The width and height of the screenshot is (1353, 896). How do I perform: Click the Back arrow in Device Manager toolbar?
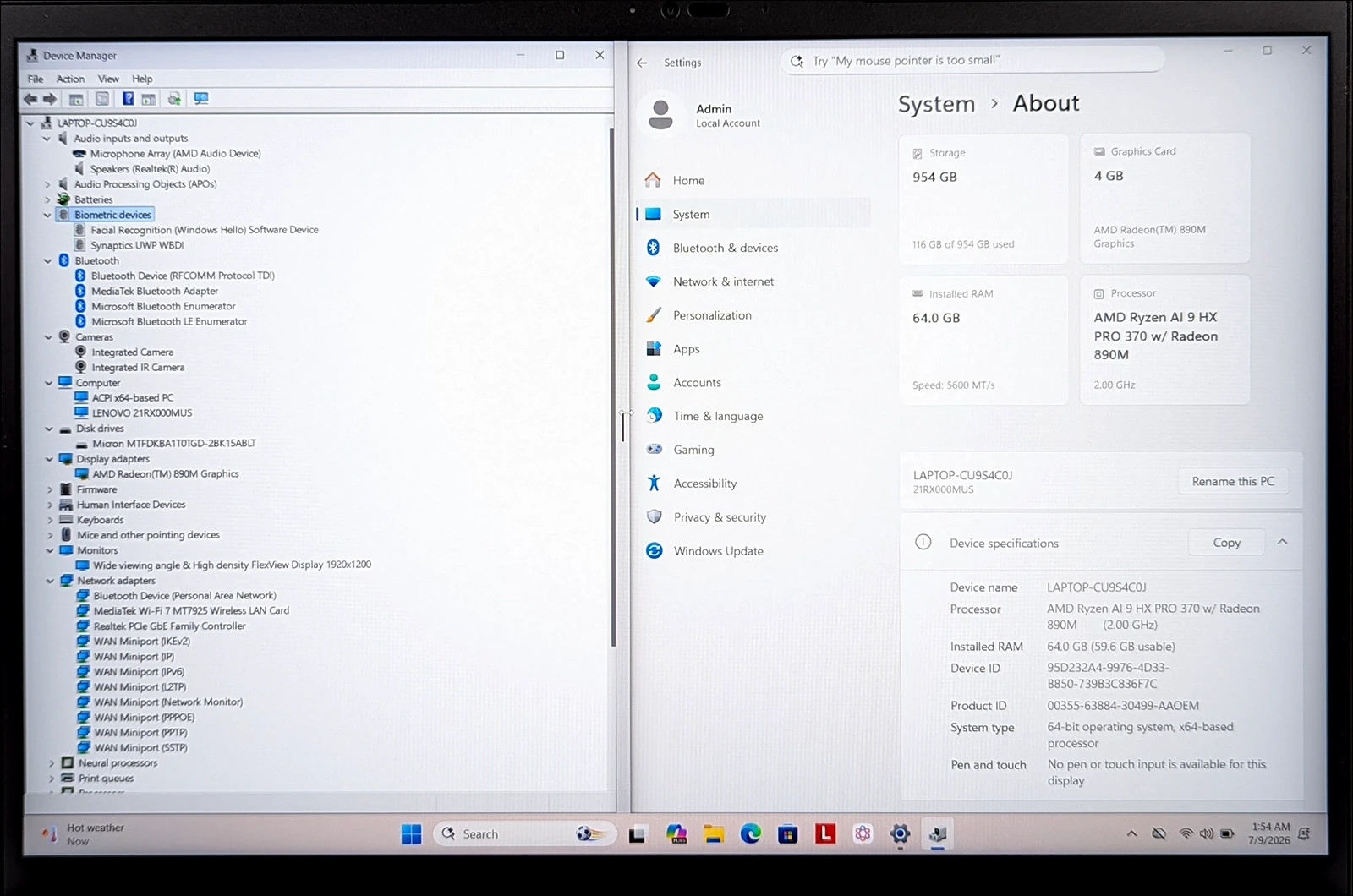point(30,99)
